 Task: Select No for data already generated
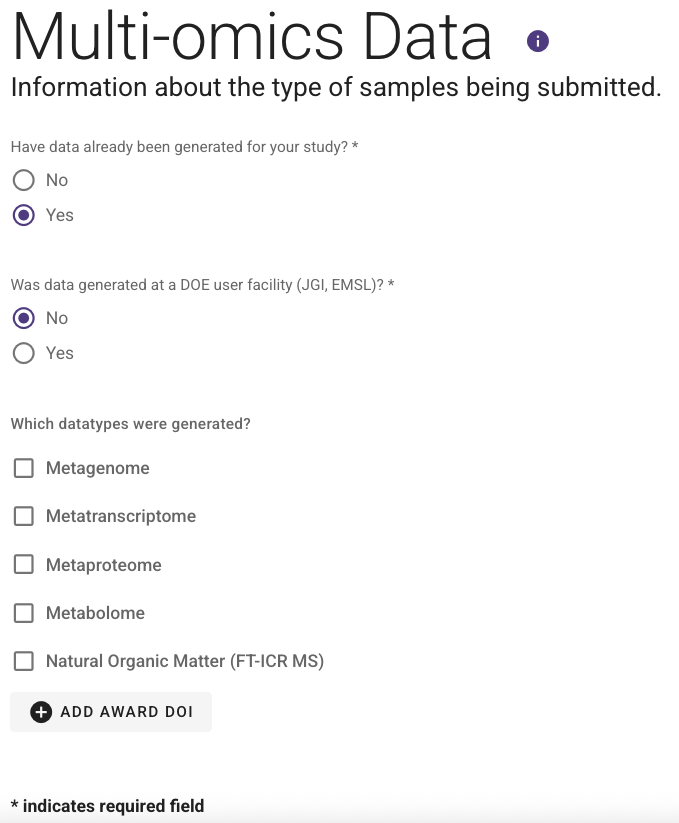pyautogui.click(x=24, y=180)
